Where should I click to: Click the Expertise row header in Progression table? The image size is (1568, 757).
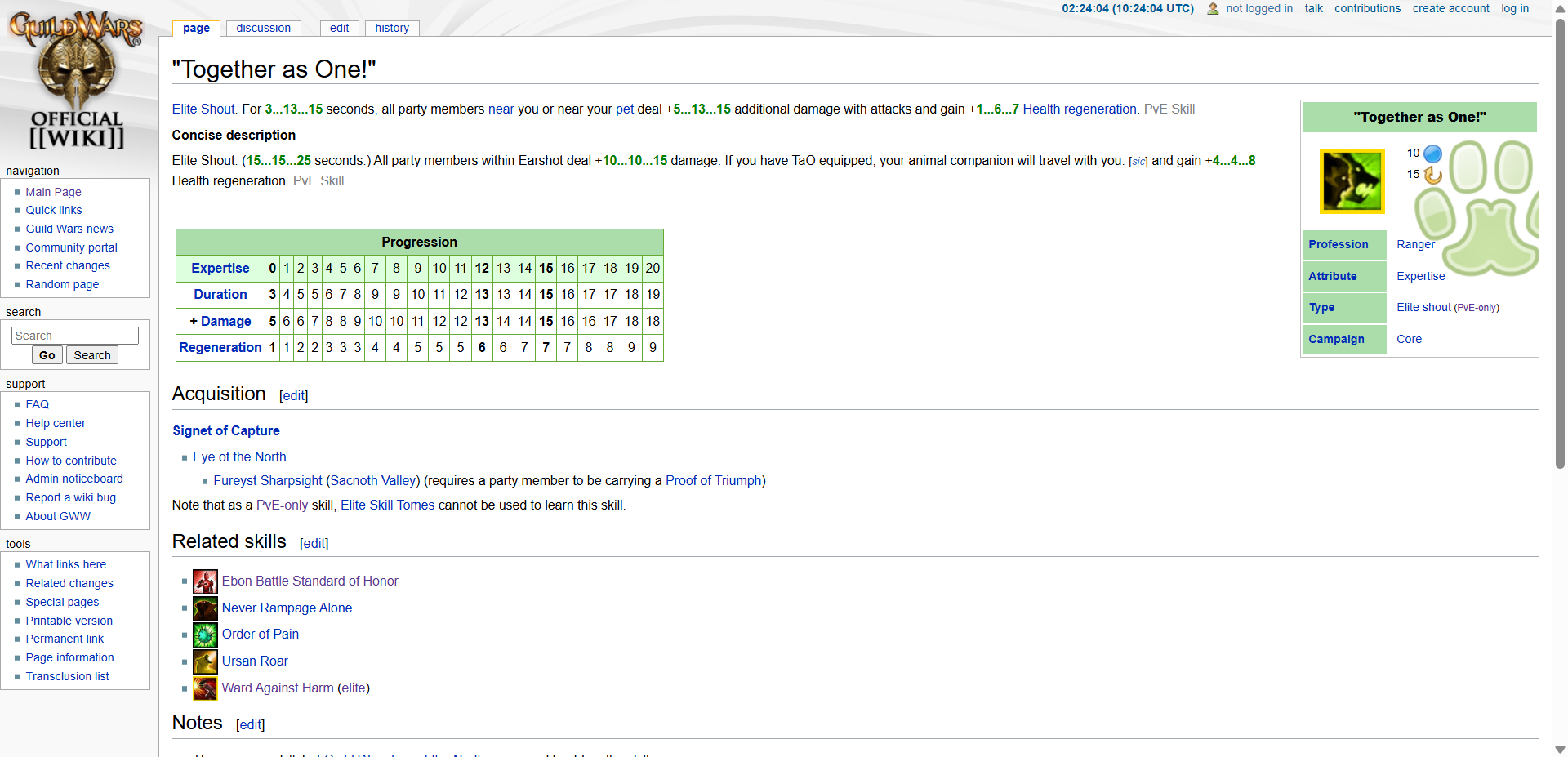coord(220,268)
